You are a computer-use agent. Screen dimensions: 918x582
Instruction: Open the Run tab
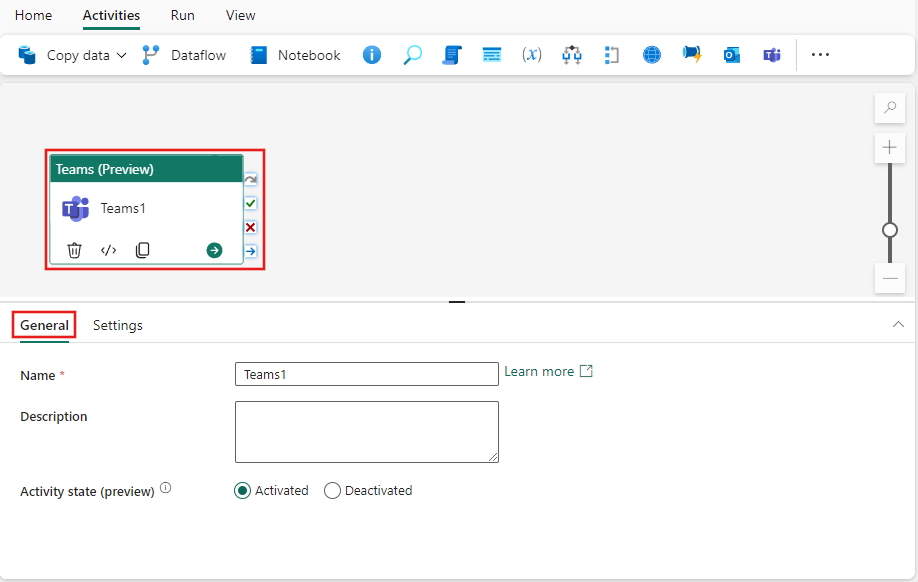click(183, 15)
